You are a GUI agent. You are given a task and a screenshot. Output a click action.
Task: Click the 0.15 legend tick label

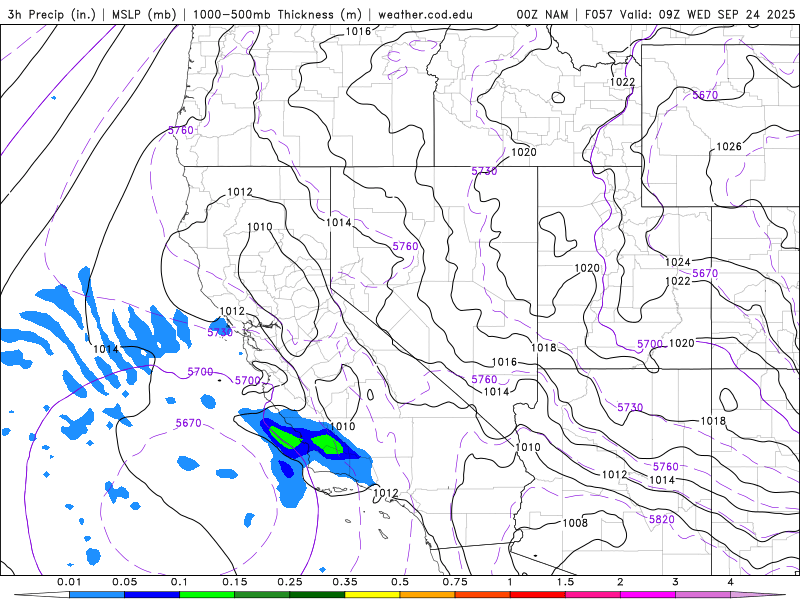[x=235, y=582]
